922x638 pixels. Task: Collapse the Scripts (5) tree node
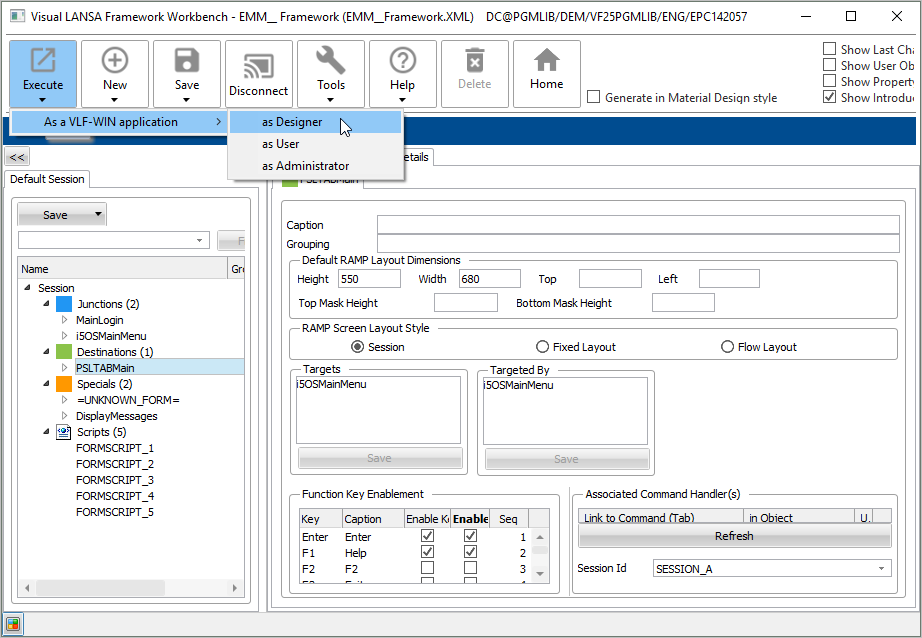pyautogui.click(x=47, y=432)
